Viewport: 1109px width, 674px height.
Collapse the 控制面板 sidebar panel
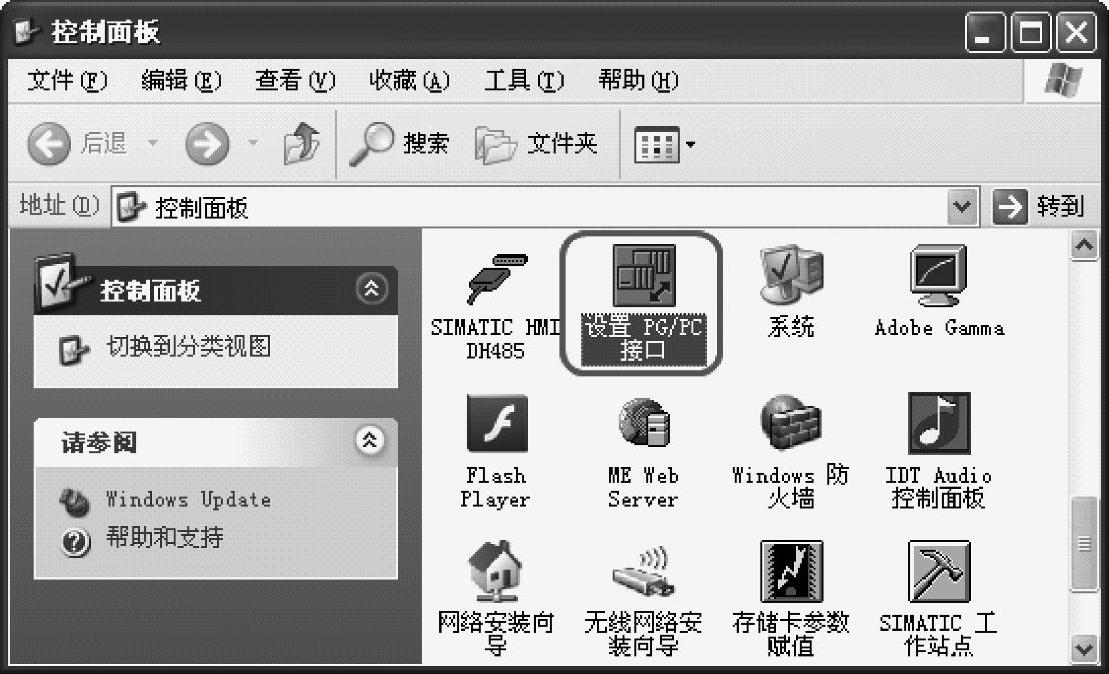coord(371,289)
